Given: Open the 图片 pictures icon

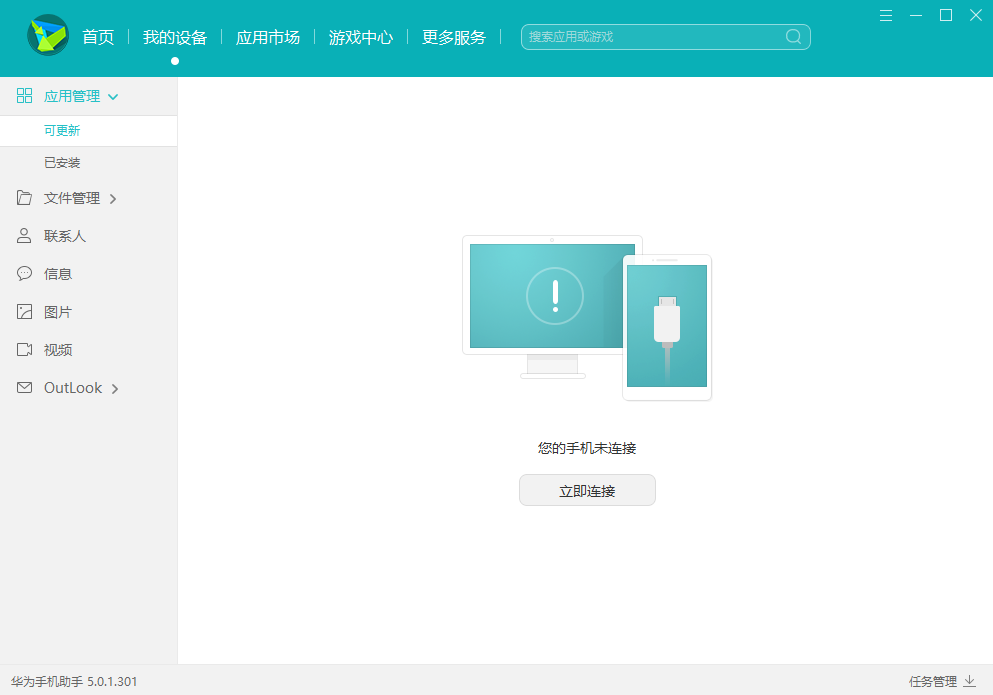Looking at the screenshot, I should tap(23, 311).
